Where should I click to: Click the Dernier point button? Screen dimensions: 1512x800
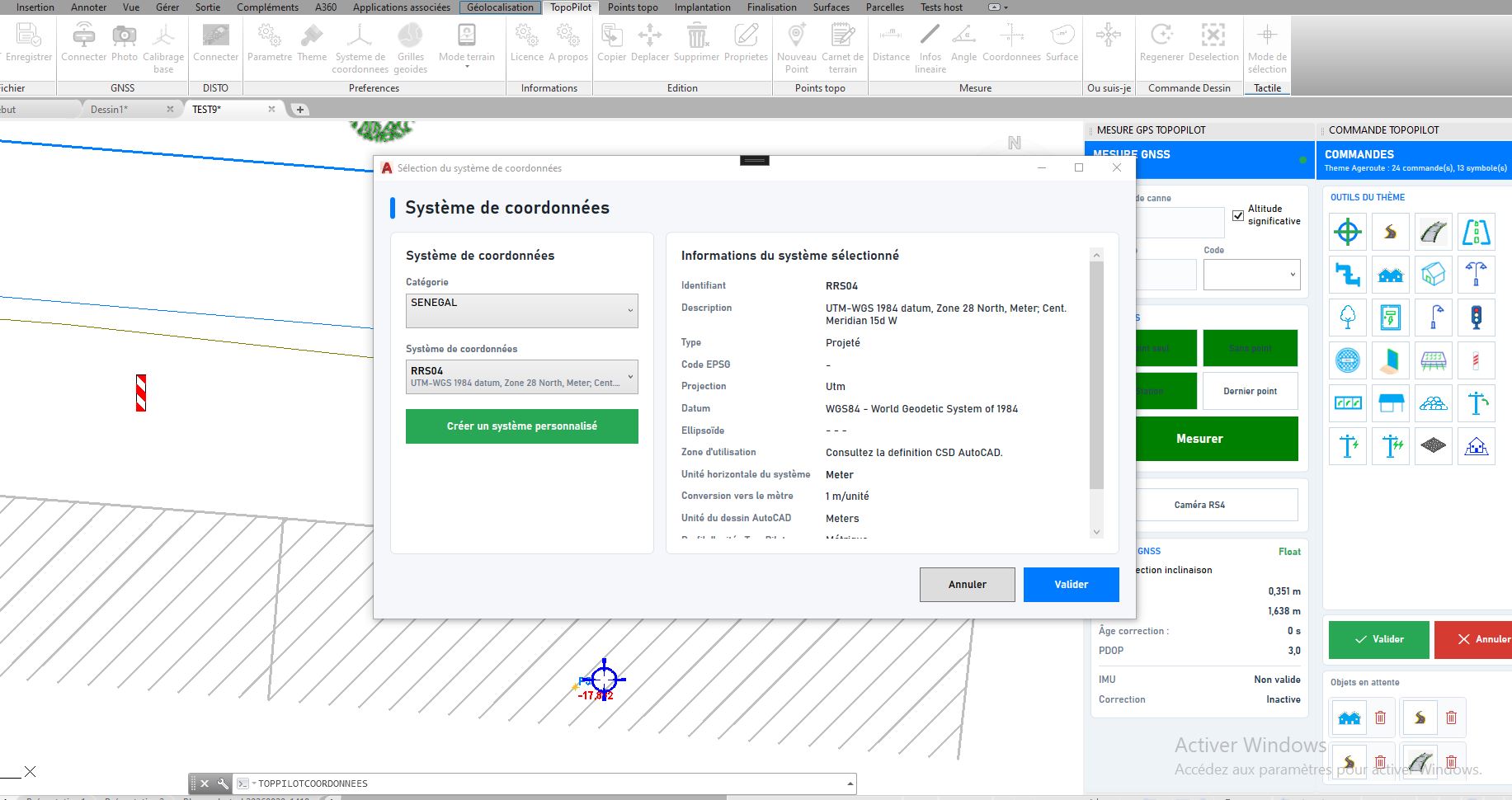(1251, 391)
